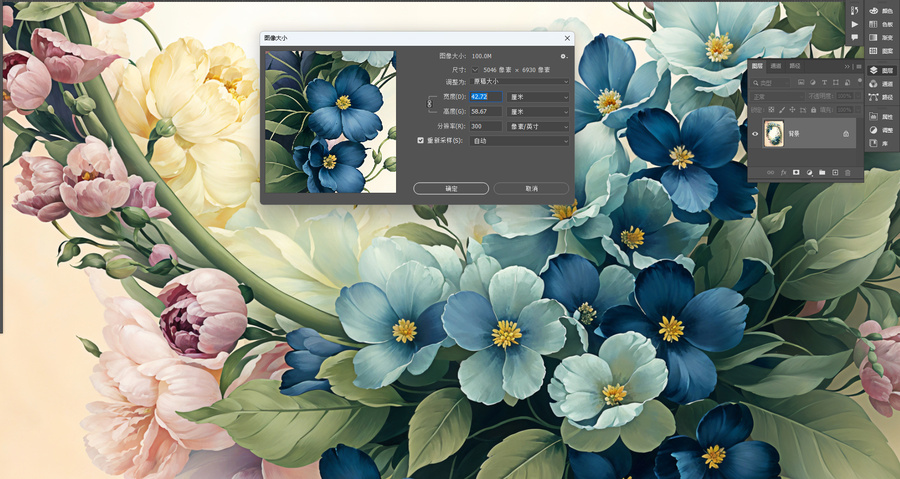Viewport: 900px width, 479px height.
Task: Open the History panel icon
Action: 855,11
